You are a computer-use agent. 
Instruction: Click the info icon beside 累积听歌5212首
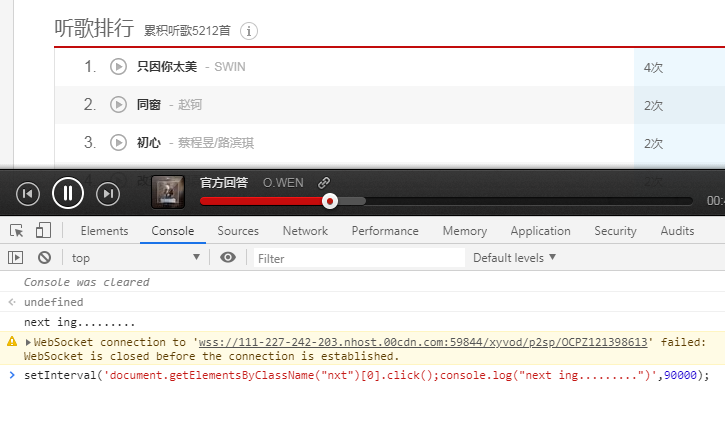(249, 31)
